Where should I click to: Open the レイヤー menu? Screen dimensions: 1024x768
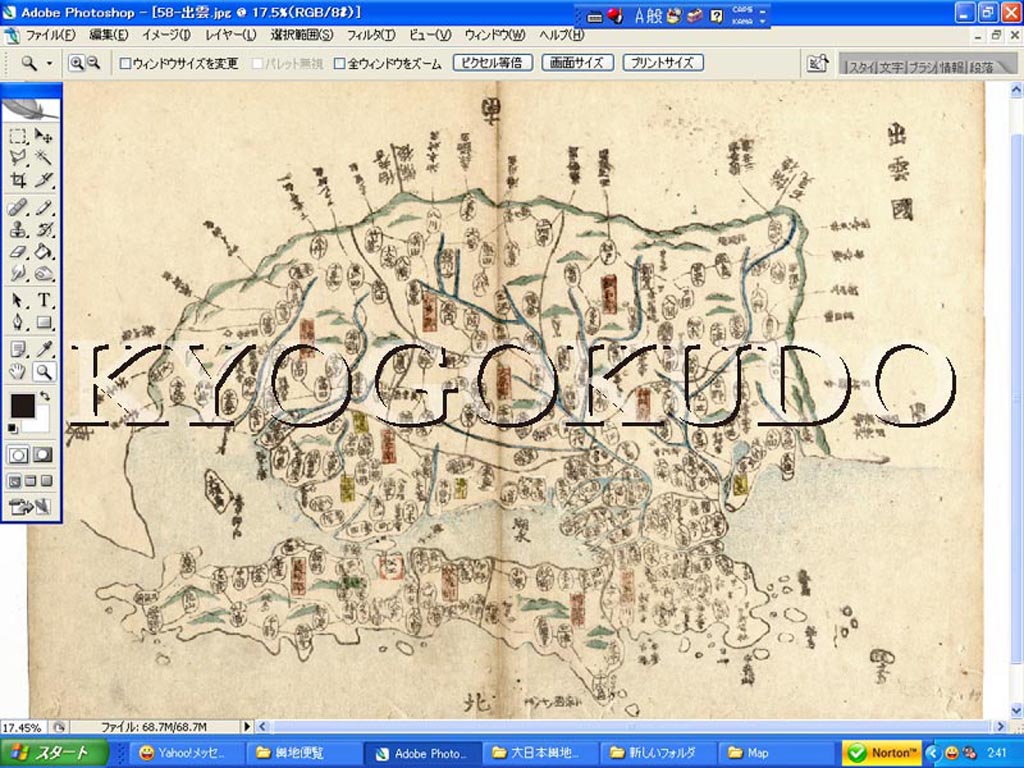231,35
